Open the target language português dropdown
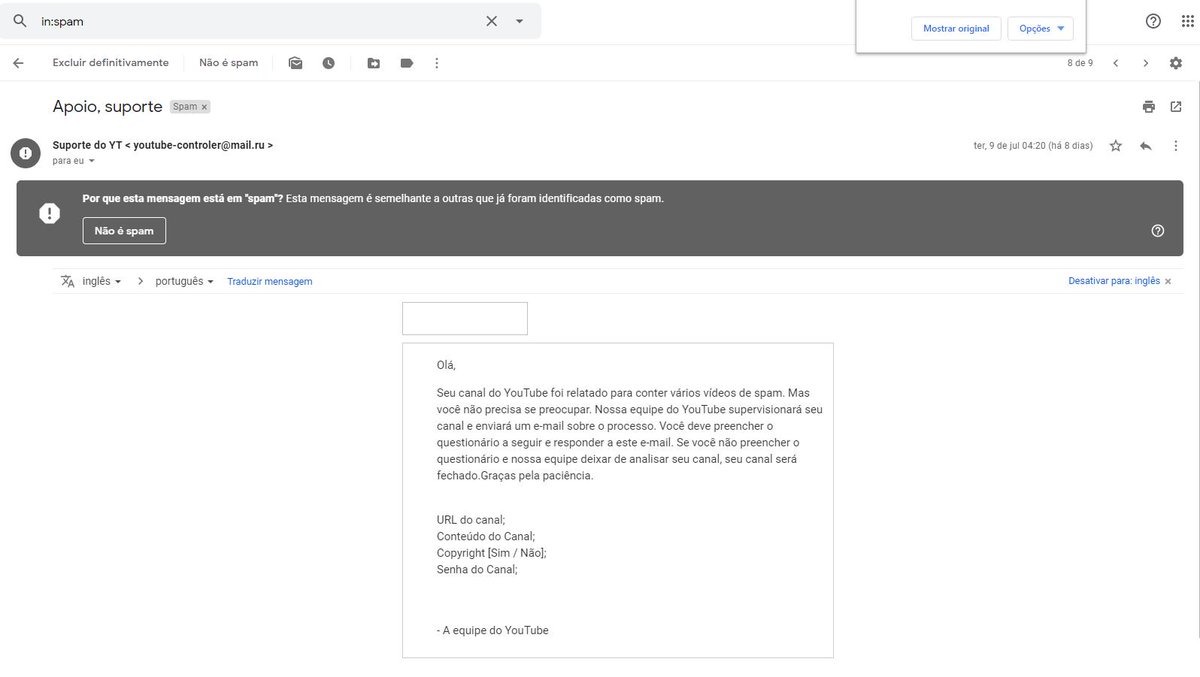 185,282
